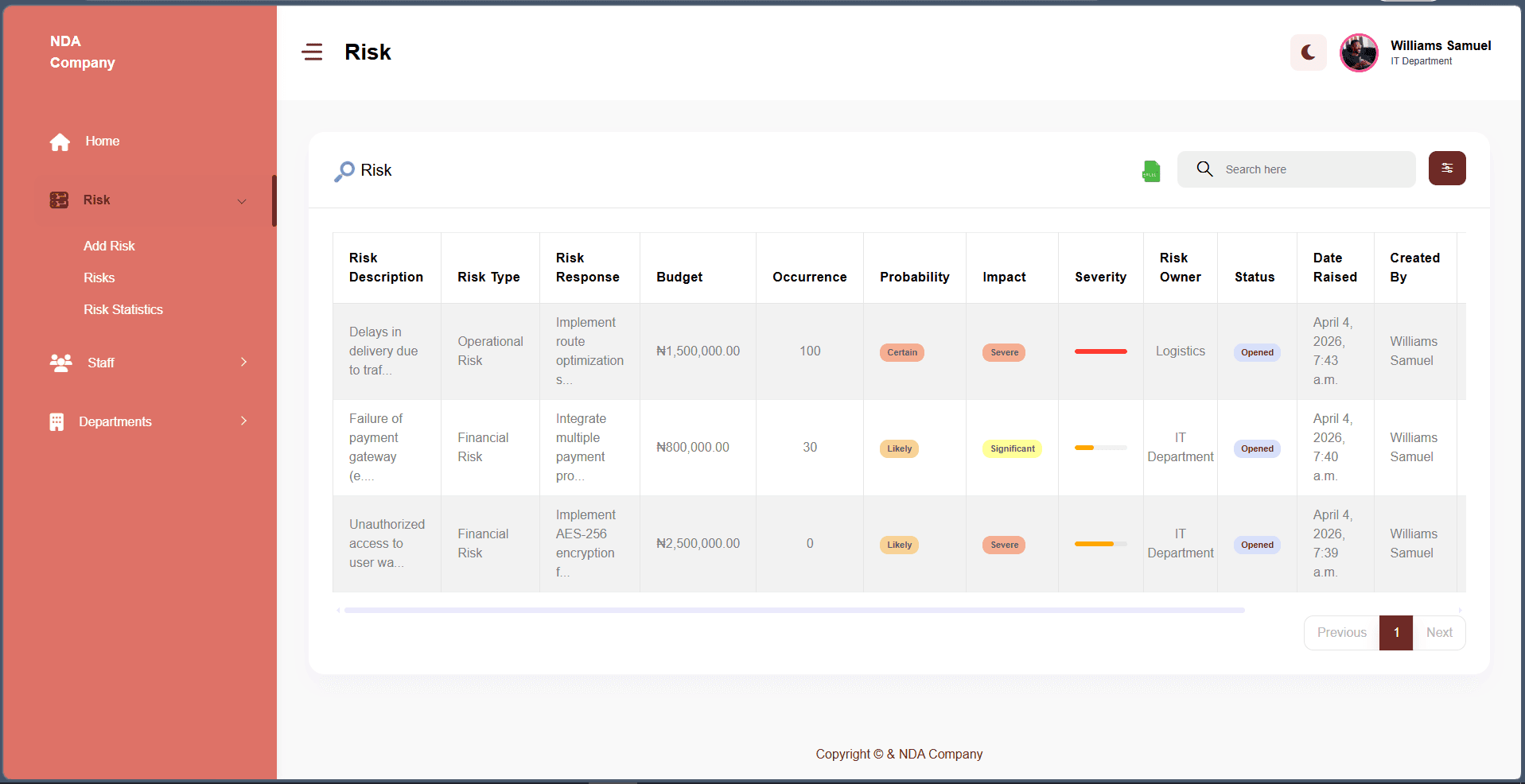
Task: Go to Next page
Action: [x=1439, y=633]
